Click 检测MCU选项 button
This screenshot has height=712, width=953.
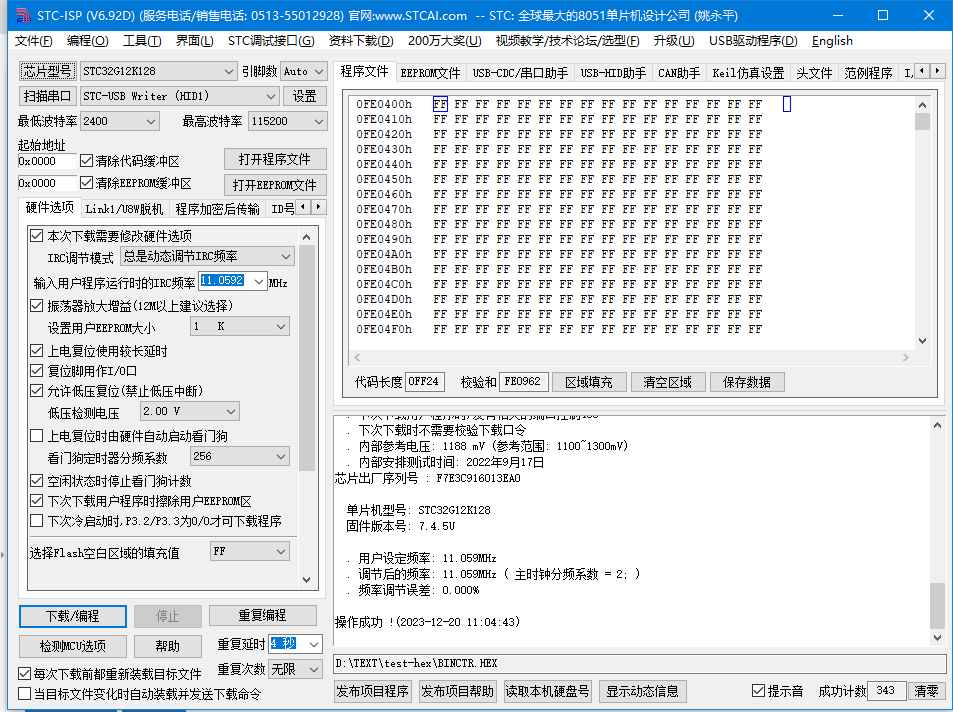(x=72, y=646)
